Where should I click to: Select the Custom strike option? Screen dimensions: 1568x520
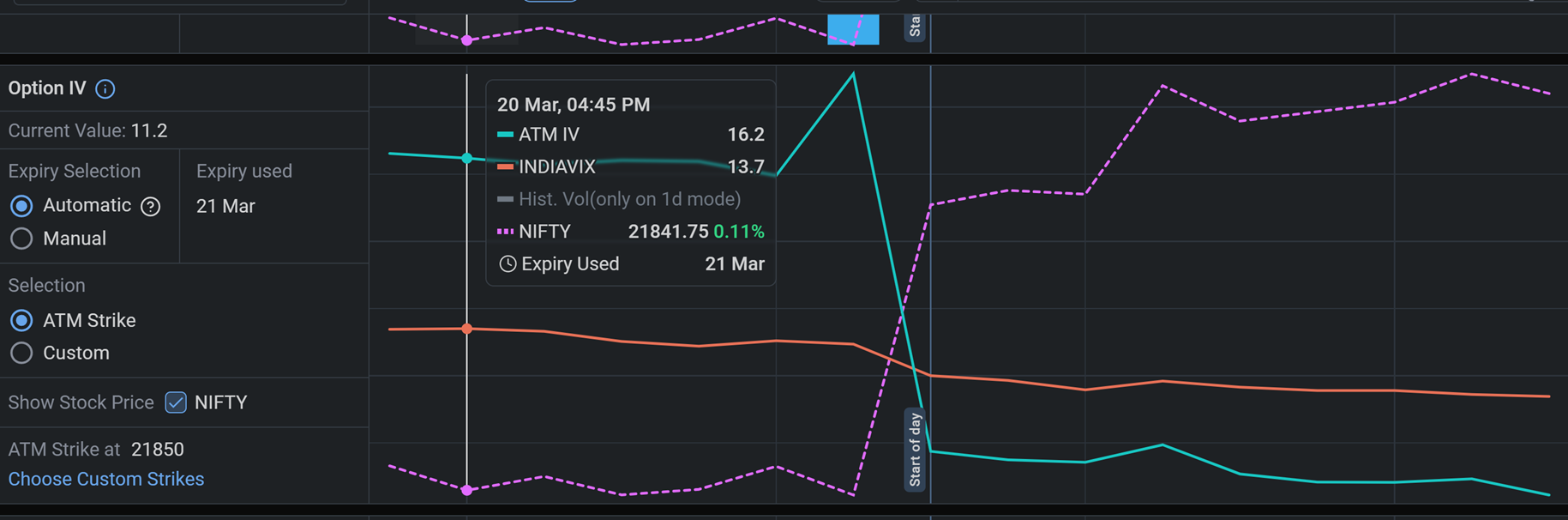21,354
